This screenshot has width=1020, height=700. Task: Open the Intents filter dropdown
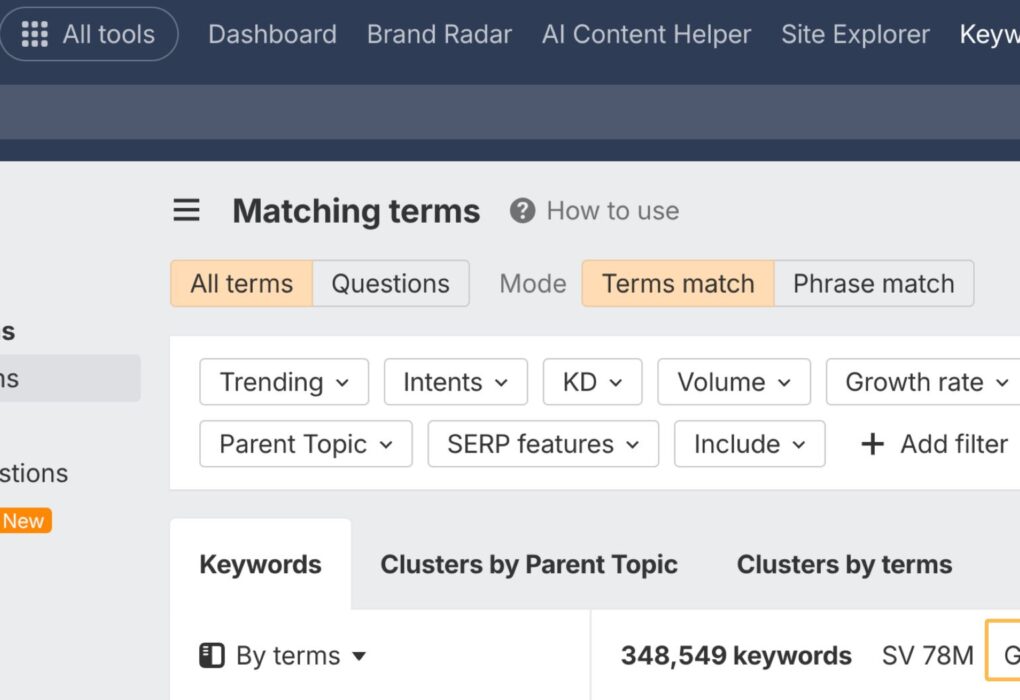click(x=455, y=382)
